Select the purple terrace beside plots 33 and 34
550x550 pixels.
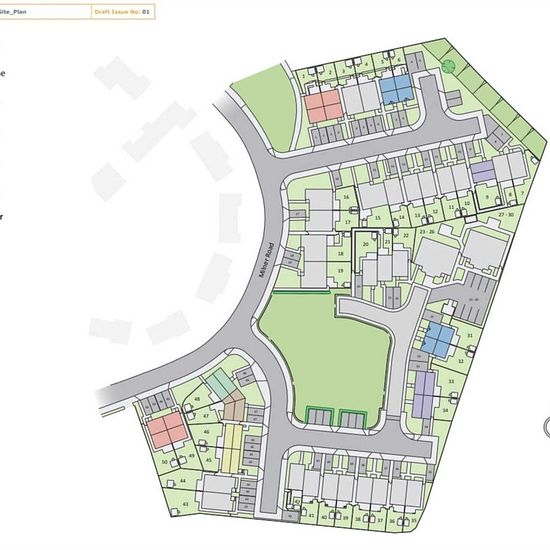(x=424, y=395)
